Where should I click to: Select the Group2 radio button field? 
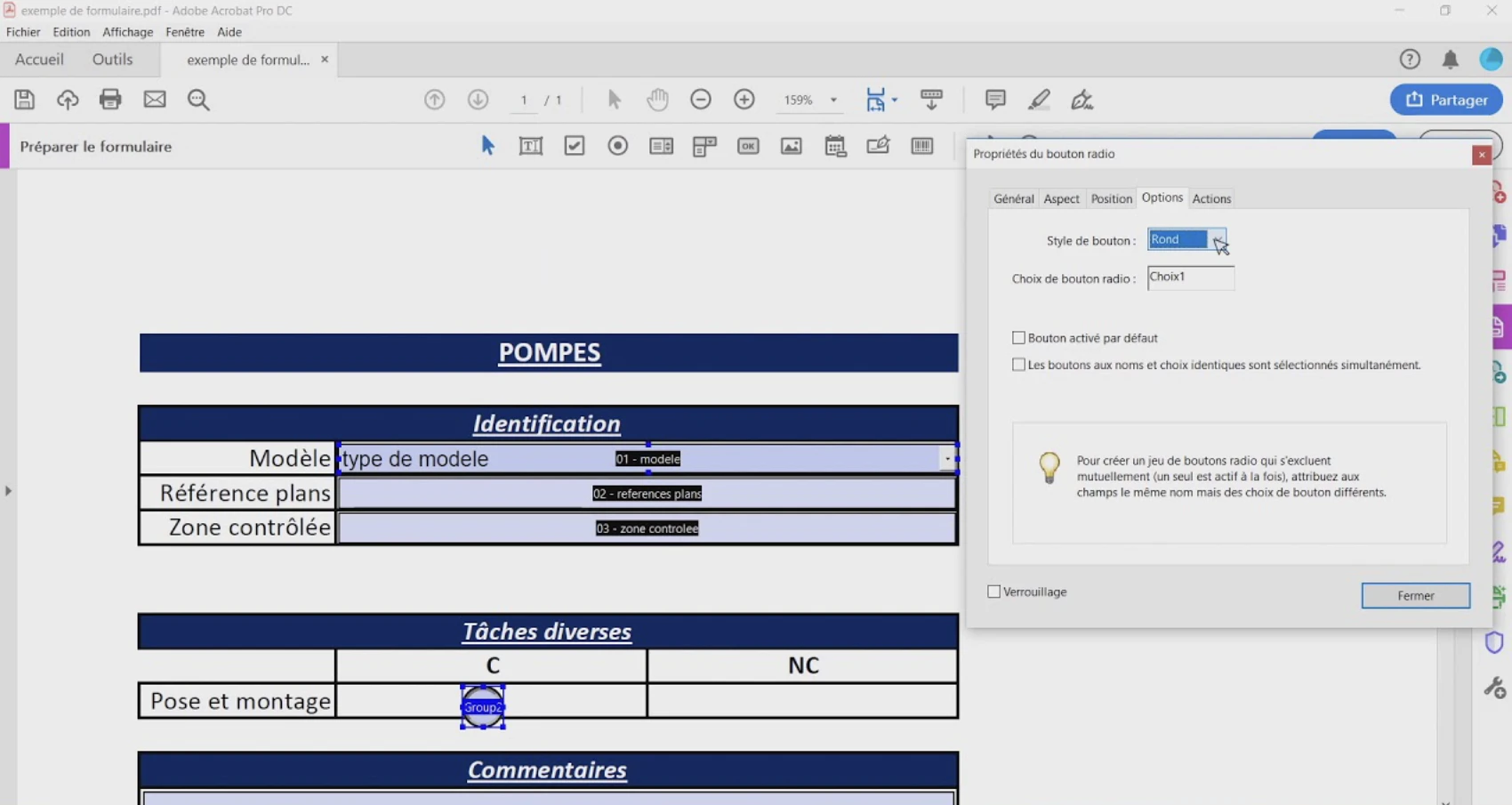(483, 707)
